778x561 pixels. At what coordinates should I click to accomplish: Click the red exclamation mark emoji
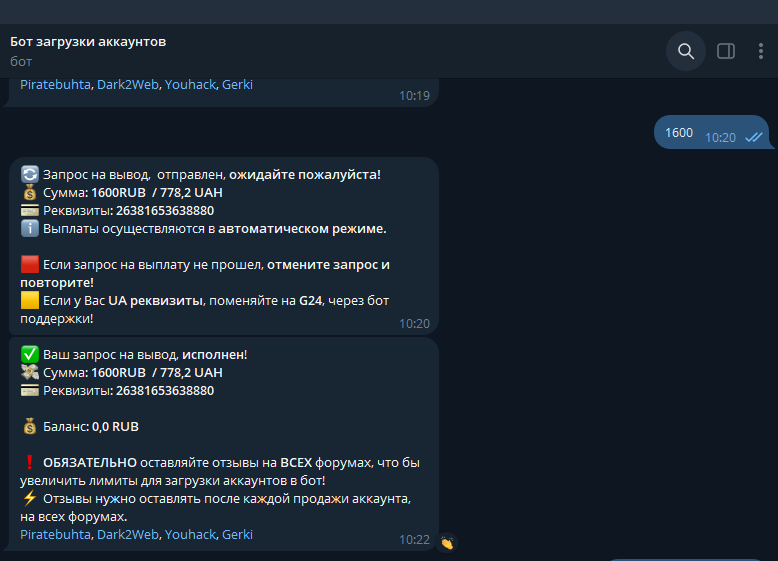point(29,462)
